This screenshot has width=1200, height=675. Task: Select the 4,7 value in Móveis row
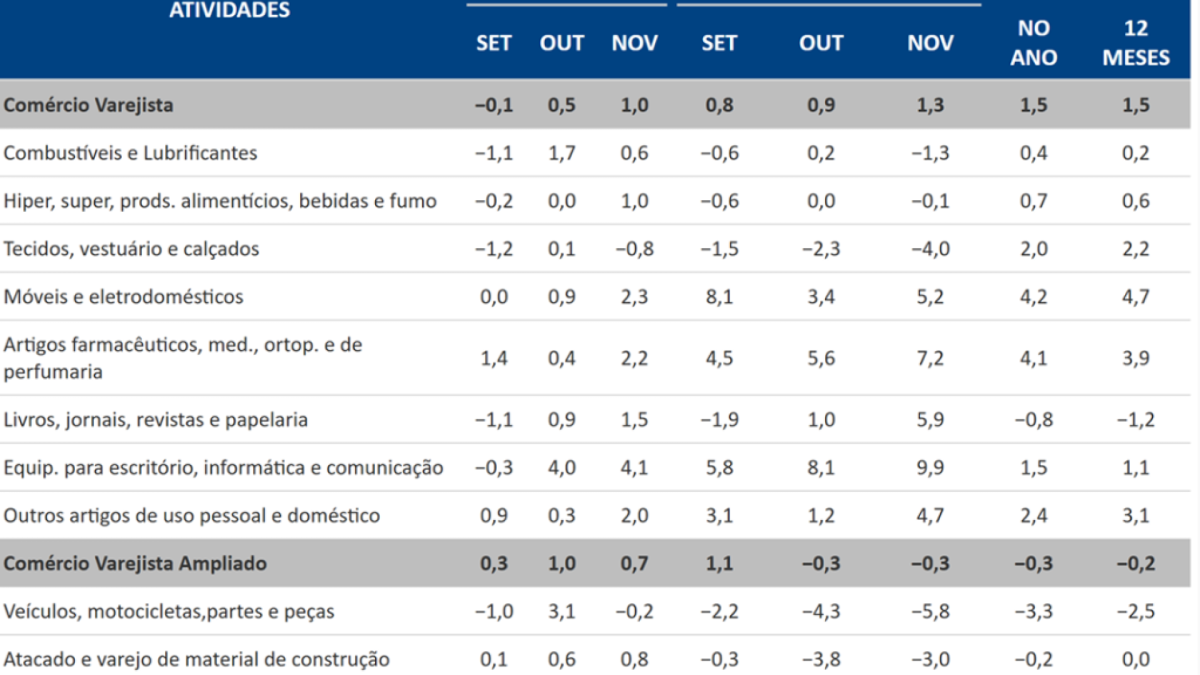coord(1135,297)
